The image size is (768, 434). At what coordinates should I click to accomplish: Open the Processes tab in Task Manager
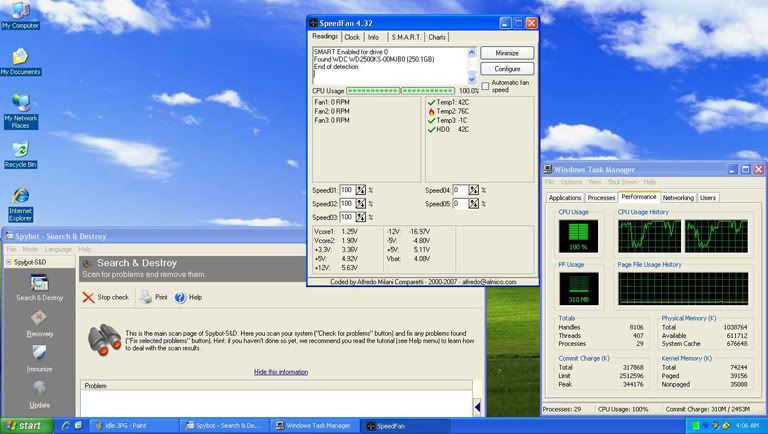point(600,197)
